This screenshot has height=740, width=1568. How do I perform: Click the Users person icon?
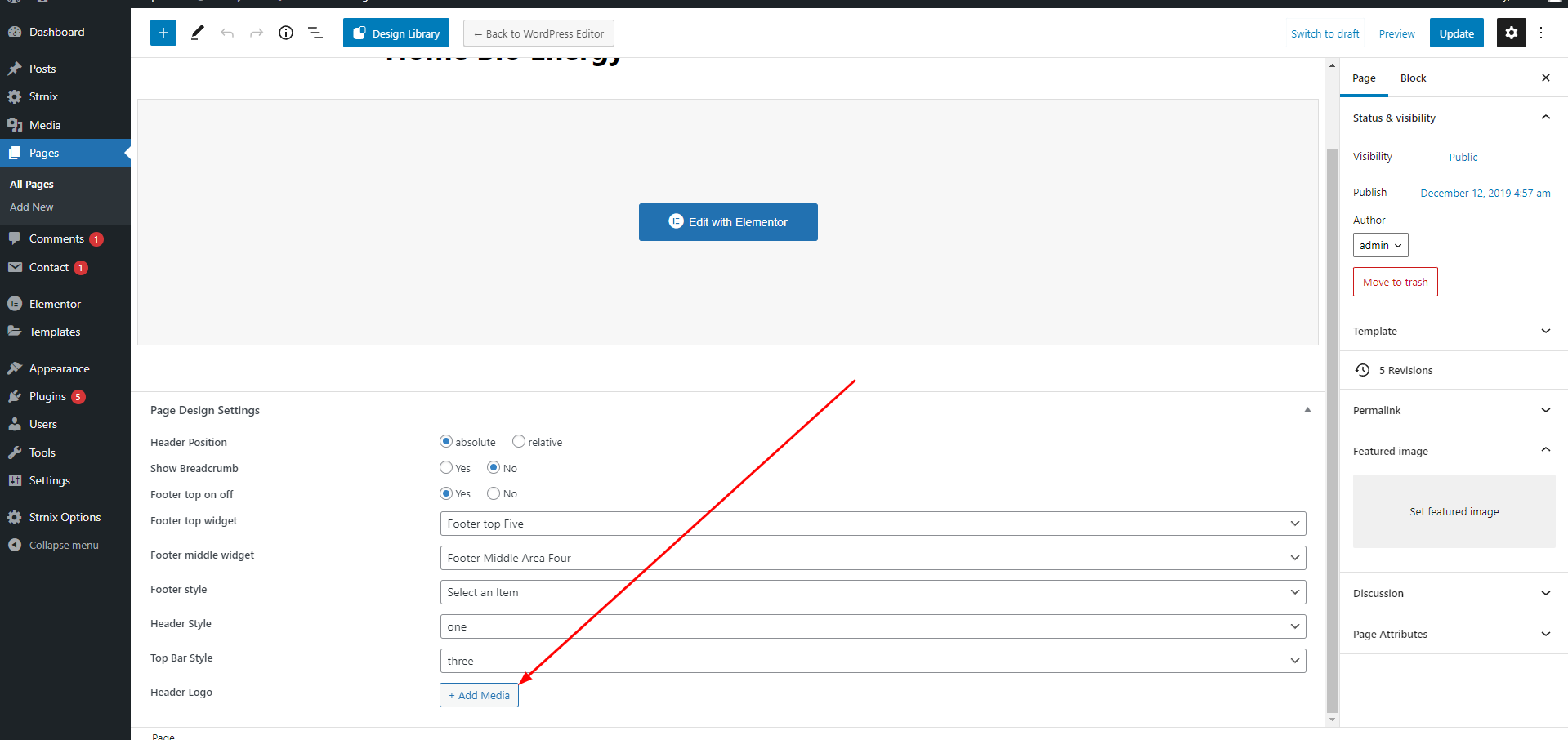click(15, 424)
